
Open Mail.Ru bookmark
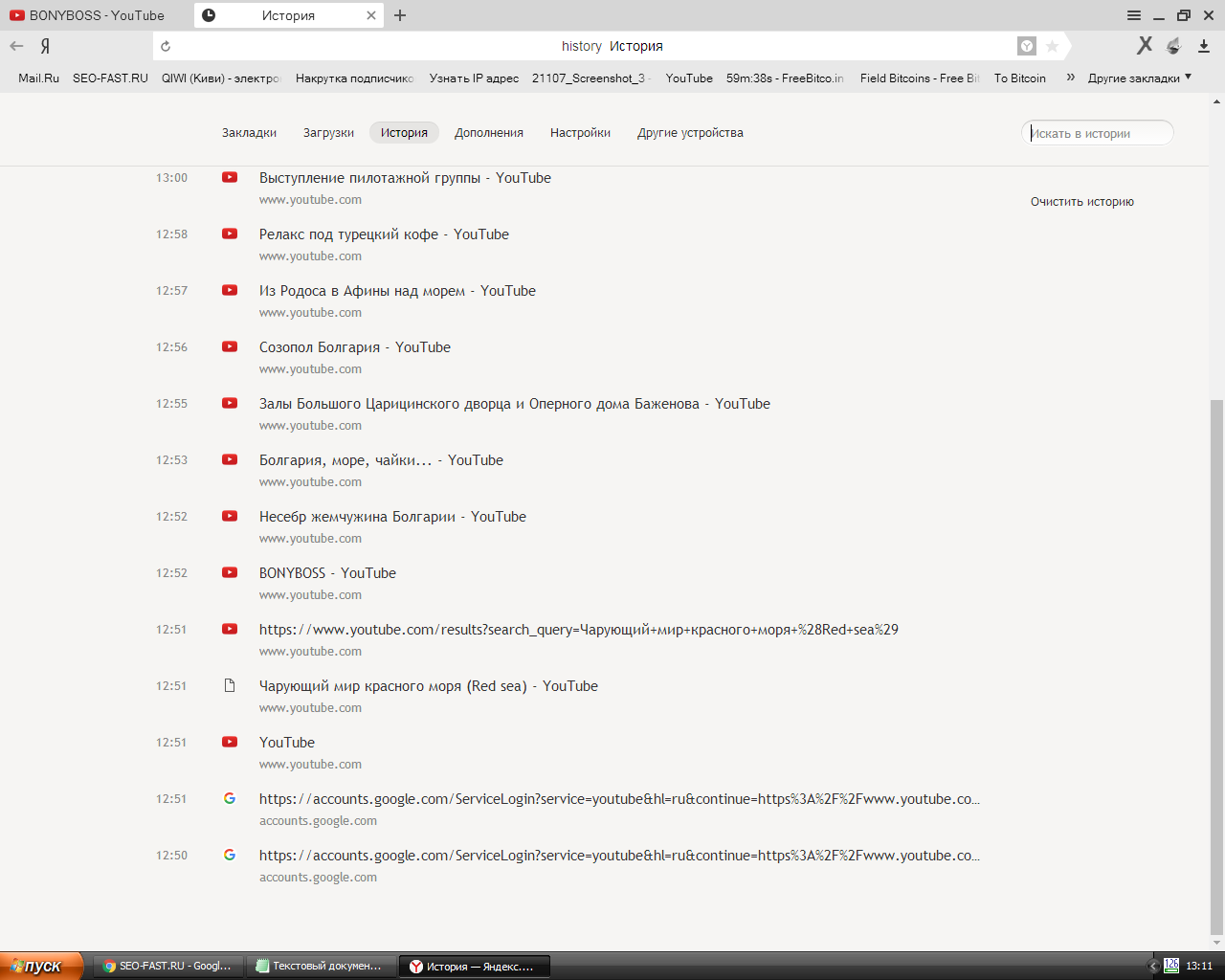(x=38, y=78)
